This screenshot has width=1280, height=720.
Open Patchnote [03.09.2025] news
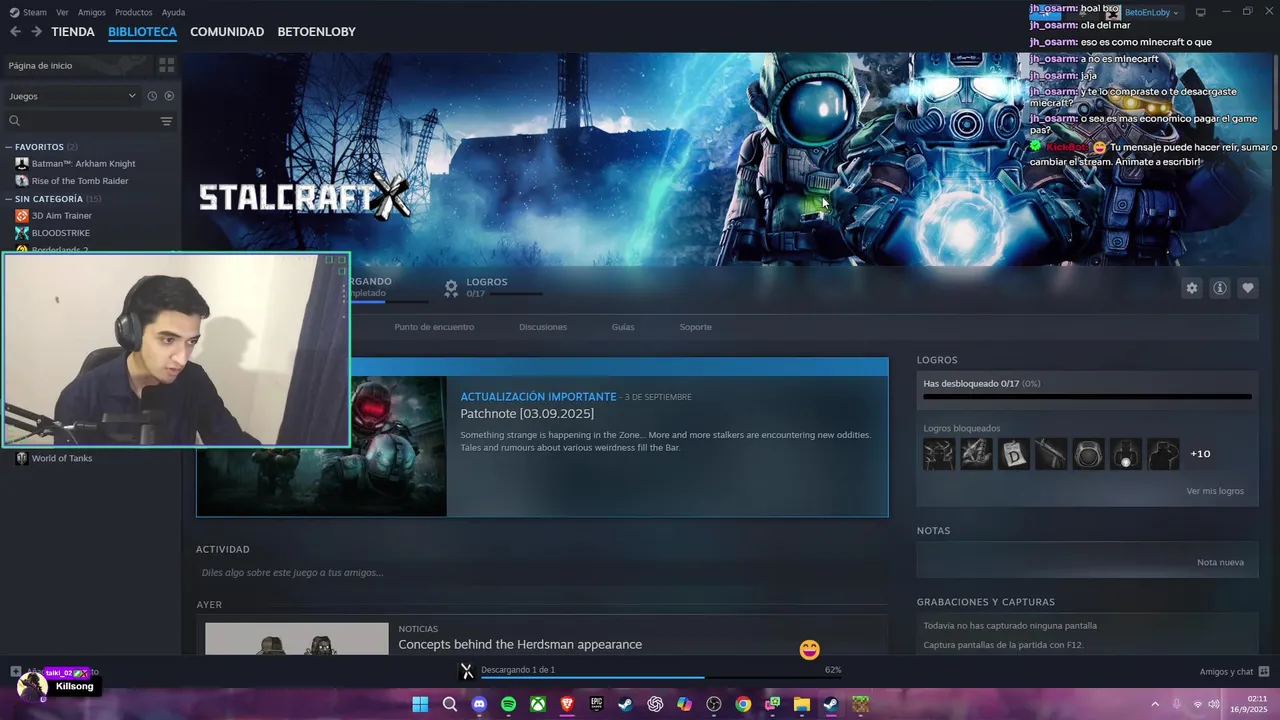(x=527, y=414)
